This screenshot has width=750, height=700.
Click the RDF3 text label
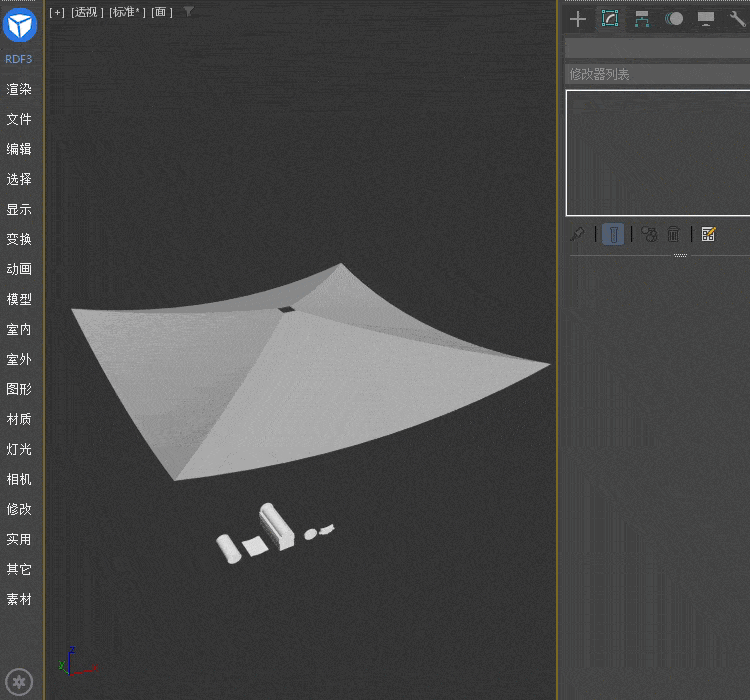pos(19,59)
